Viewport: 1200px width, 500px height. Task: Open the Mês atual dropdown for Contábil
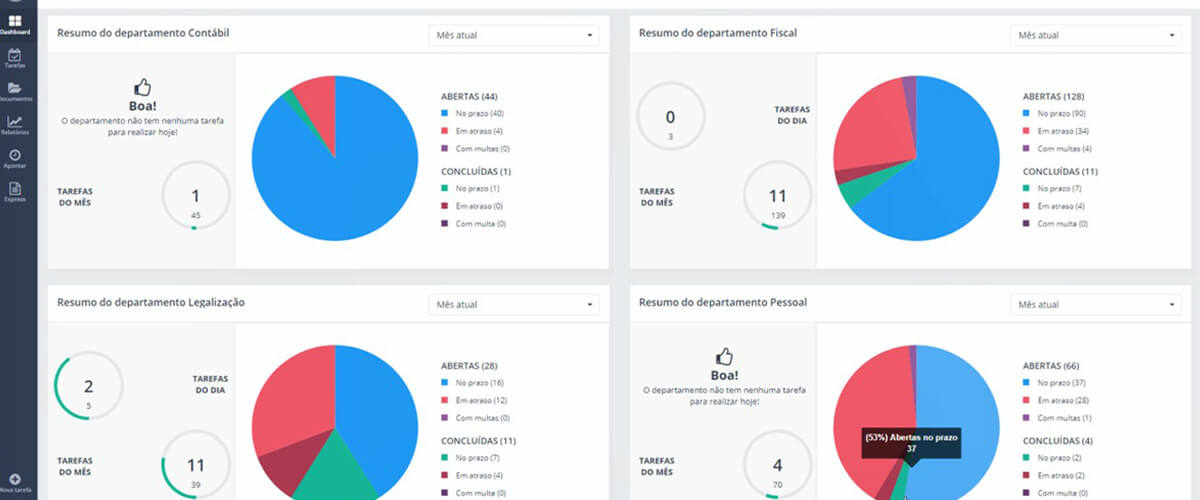514,36
